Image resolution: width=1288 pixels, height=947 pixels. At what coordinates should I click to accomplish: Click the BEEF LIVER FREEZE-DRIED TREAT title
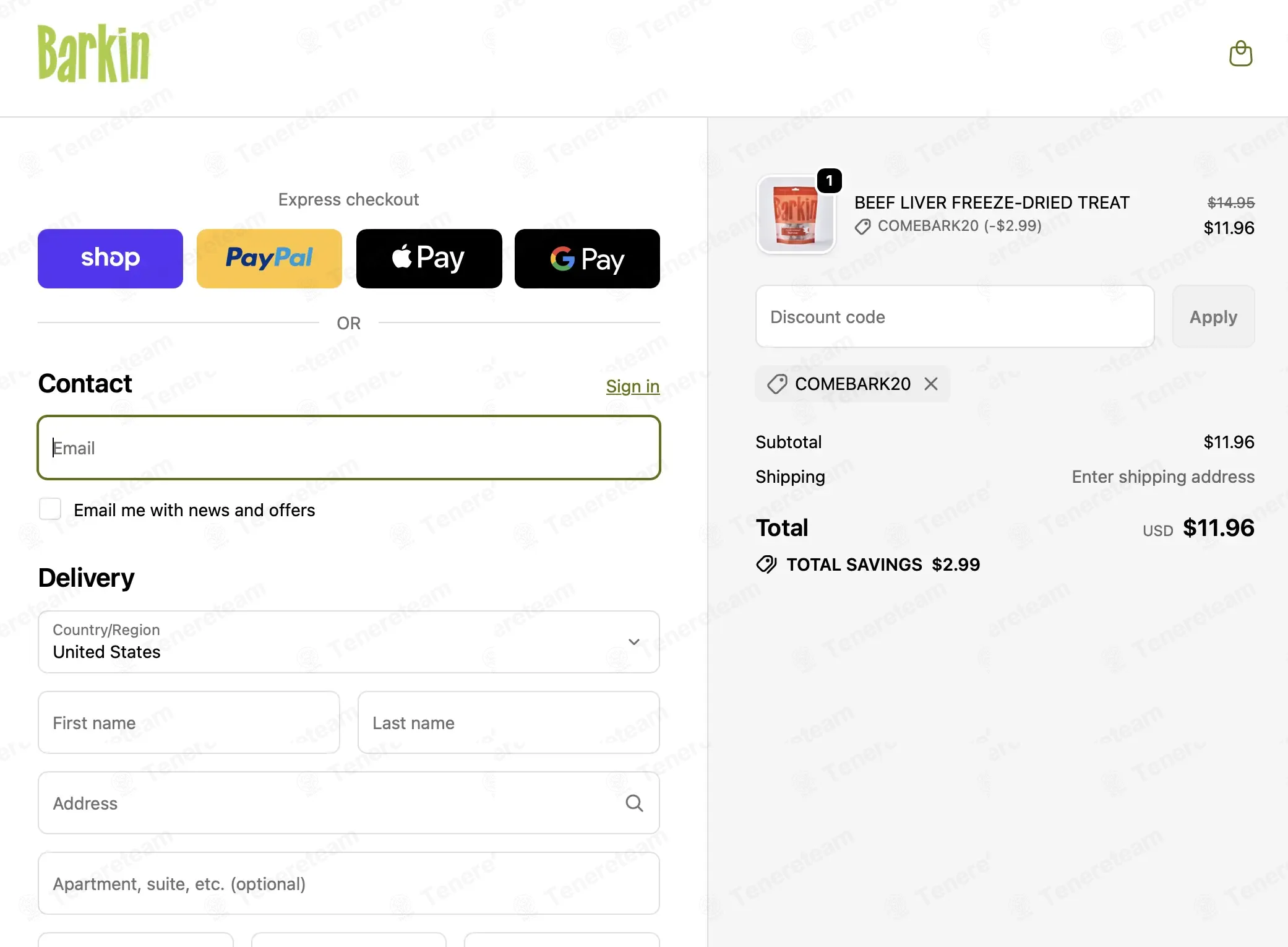click(x=992, y=202)
